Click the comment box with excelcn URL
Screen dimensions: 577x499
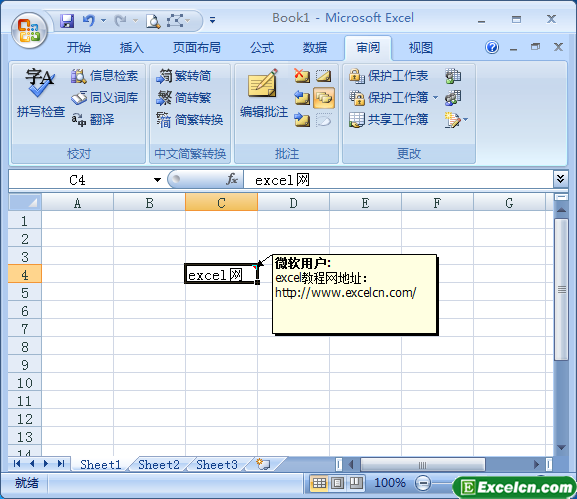click(355, 294)
